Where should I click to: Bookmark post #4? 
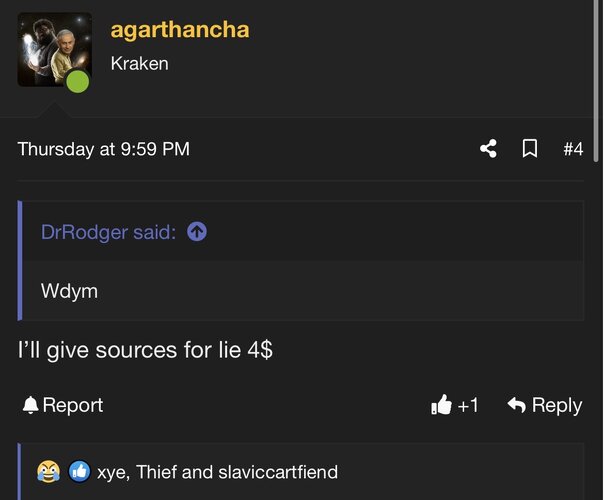[x=530, y=149]
